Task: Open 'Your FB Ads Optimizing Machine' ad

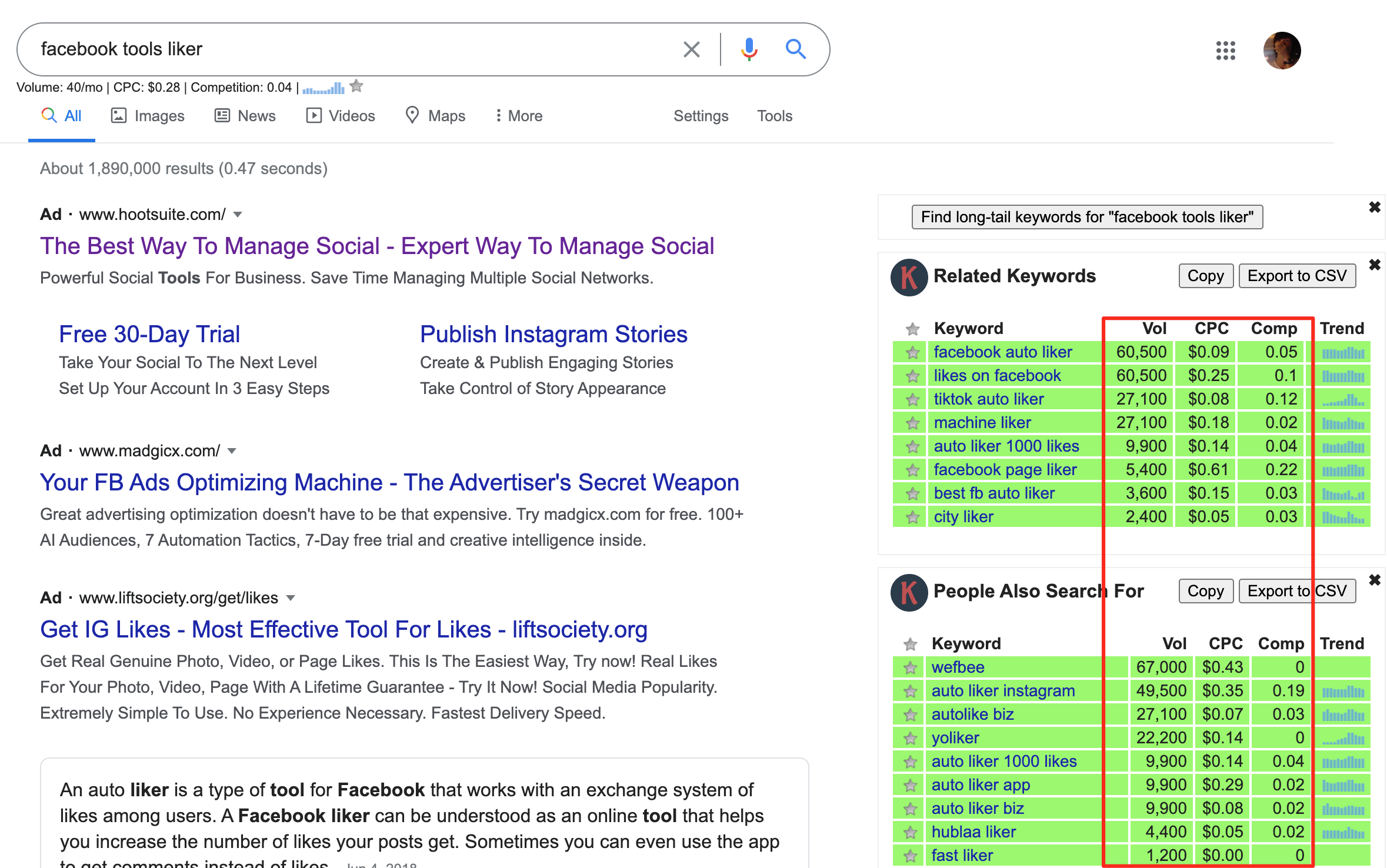Action: [x=389, y=482]
